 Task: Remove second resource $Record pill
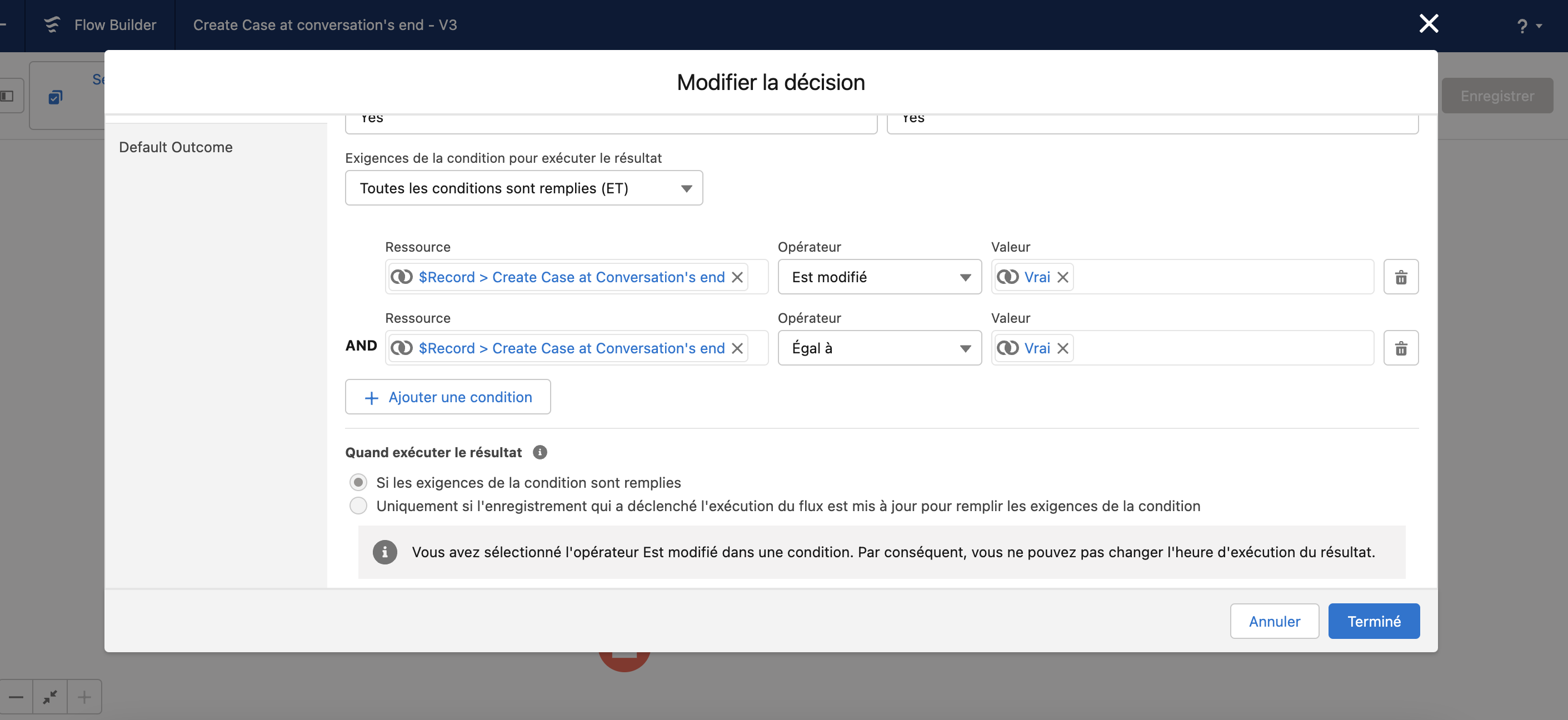[737, 348]
